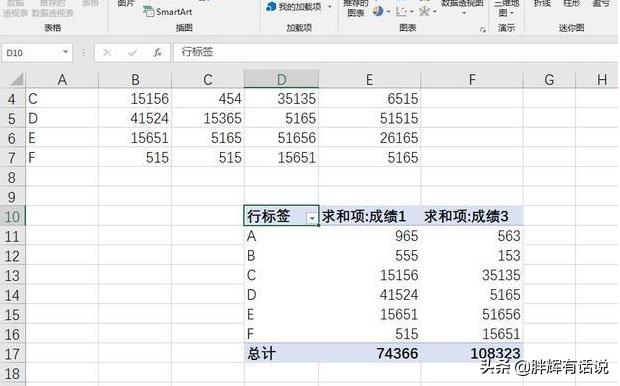Select column A header
The height and width of the screenshot is (386, 620).
coord(62,79)
